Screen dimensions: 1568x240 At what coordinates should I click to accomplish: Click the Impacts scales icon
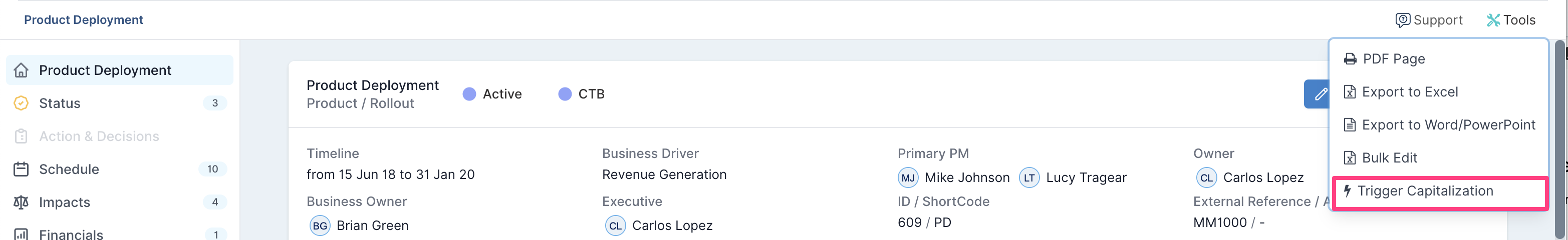point(22,201)
